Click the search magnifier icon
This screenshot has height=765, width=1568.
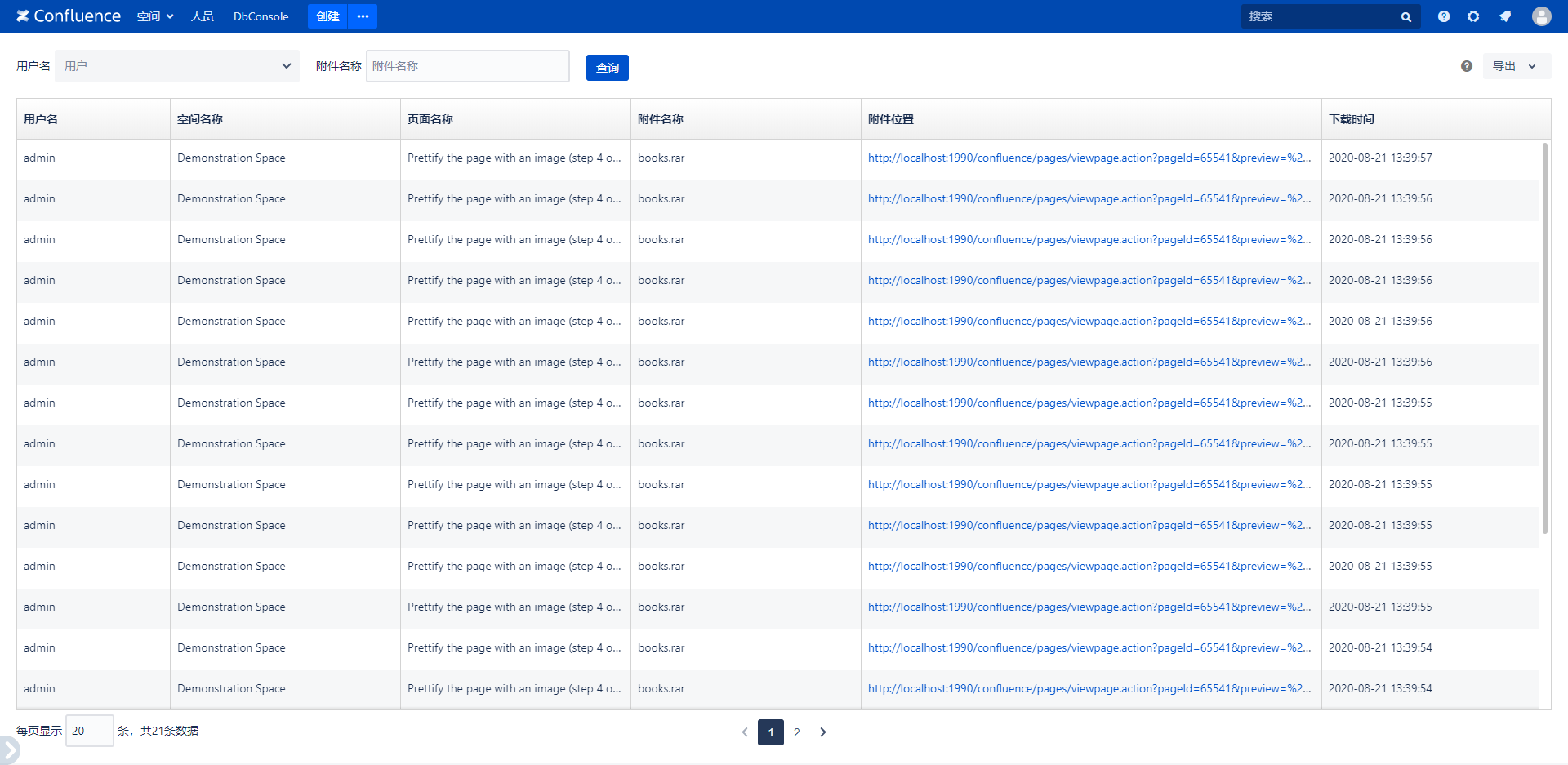[x=1405, y=17]
